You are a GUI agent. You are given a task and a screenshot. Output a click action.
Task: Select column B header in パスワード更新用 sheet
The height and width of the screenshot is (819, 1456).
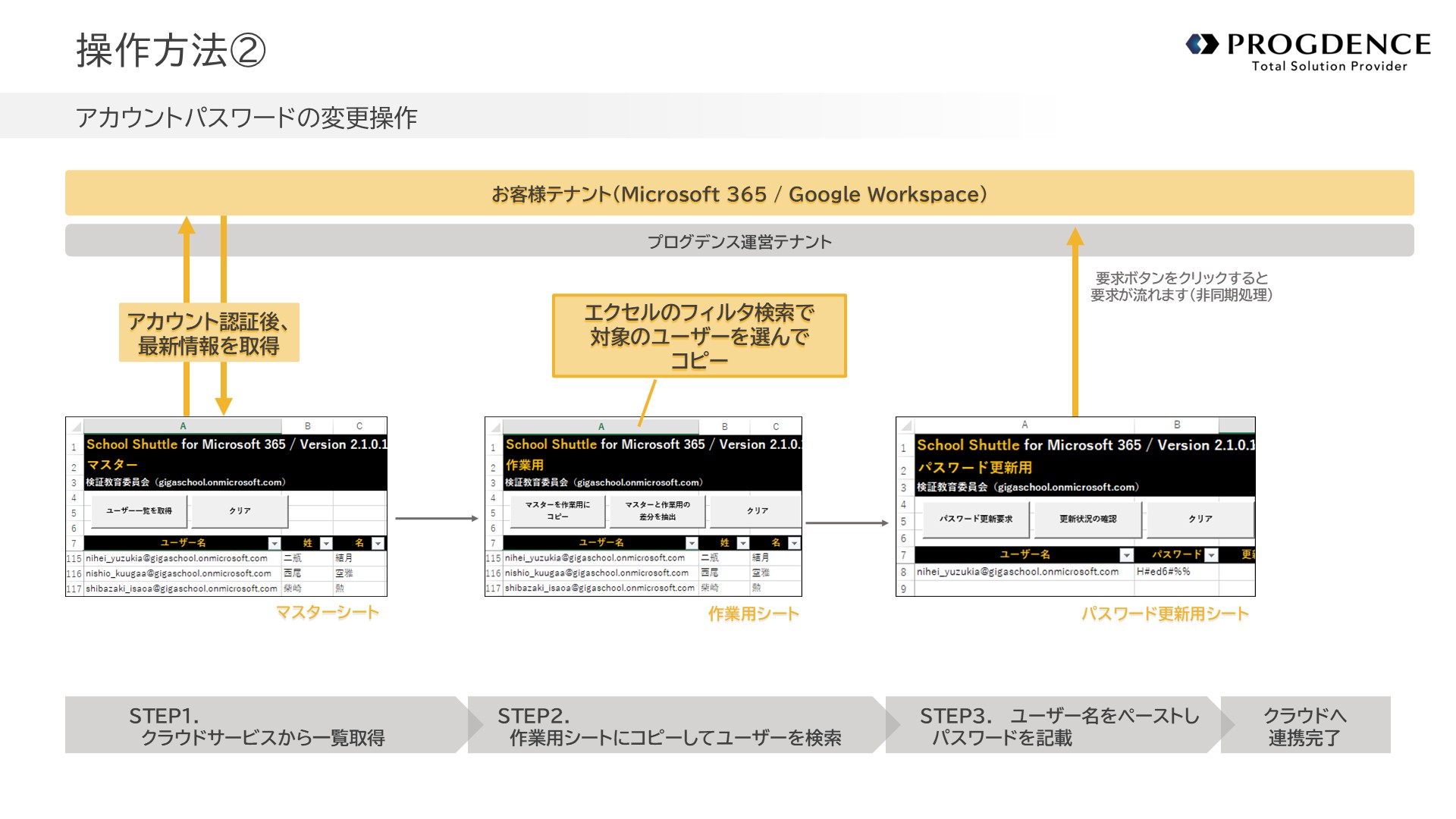point(1177,425)
